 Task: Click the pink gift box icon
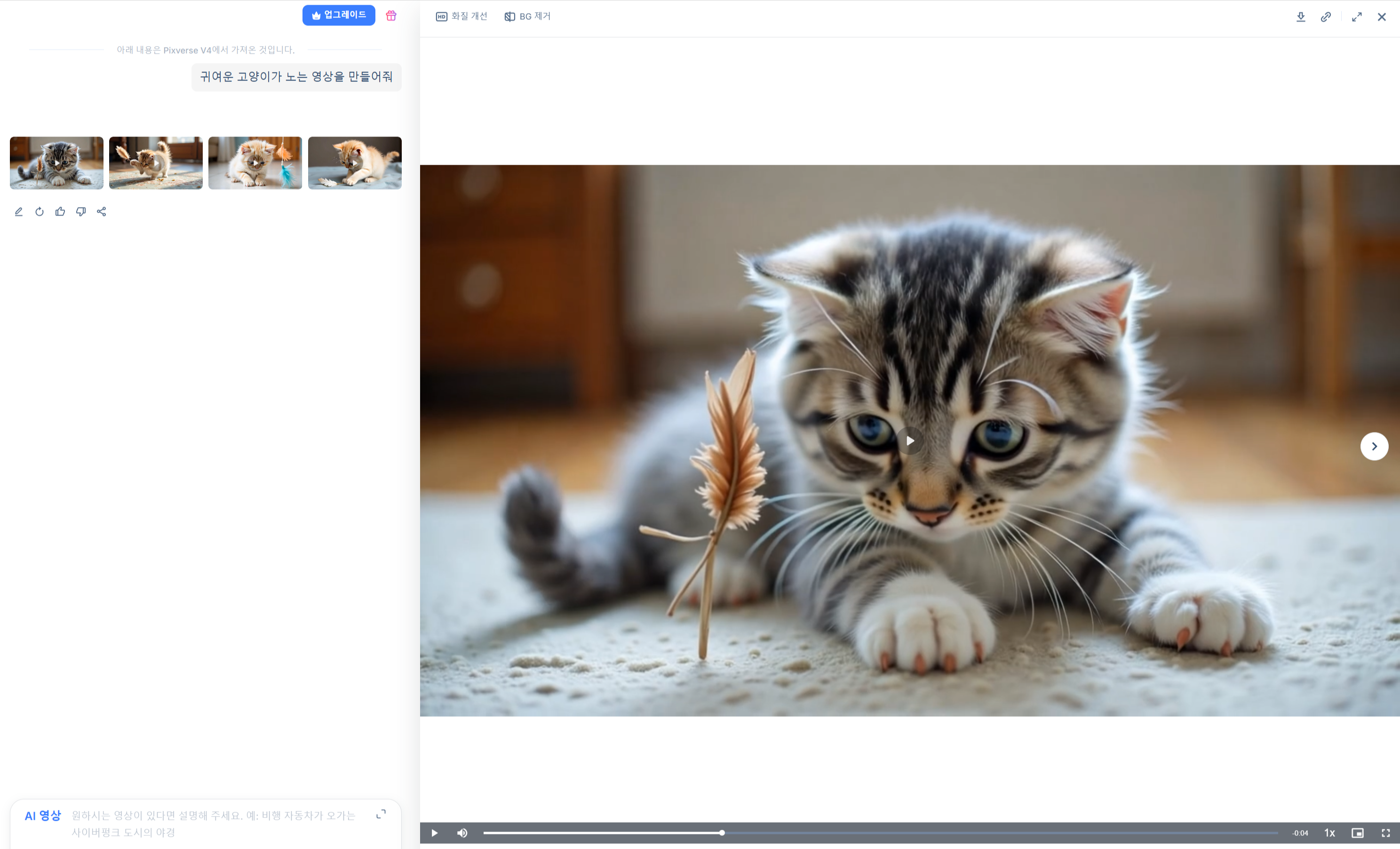click(x=391, y=16)
